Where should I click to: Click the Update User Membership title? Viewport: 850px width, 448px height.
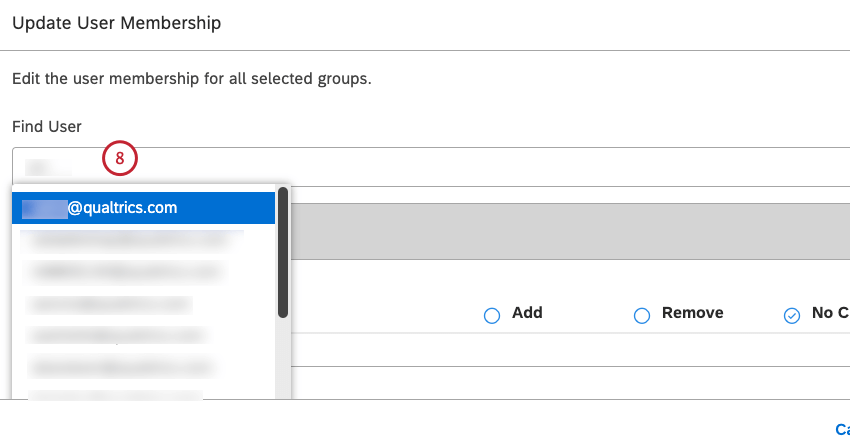pyautogui.click(x=116, y=22)
